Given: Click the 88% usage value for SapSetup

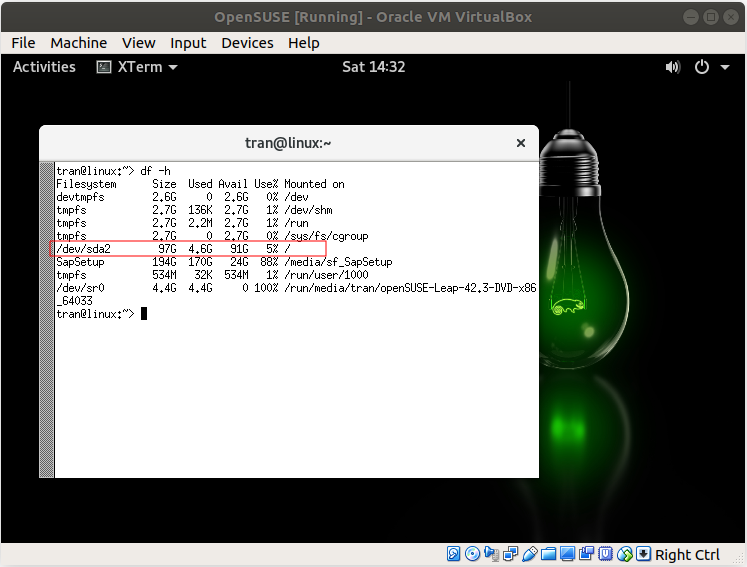Looking at the screenshot, I should (269, 262).
